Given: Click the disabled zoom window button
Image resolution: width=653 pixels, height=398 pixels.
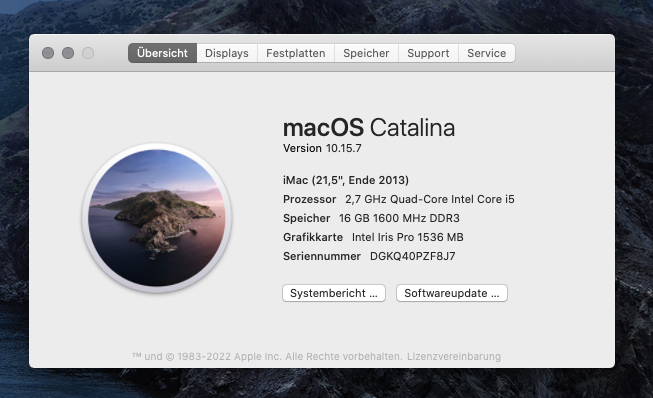Looking at the screenshot, I should (88, 53).
